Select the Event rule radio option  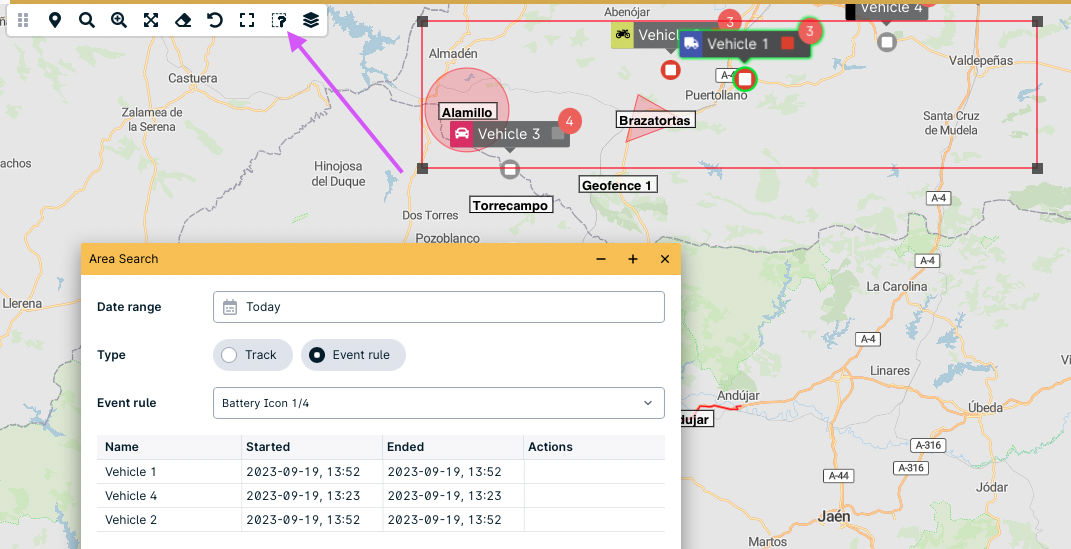(353, 355)
